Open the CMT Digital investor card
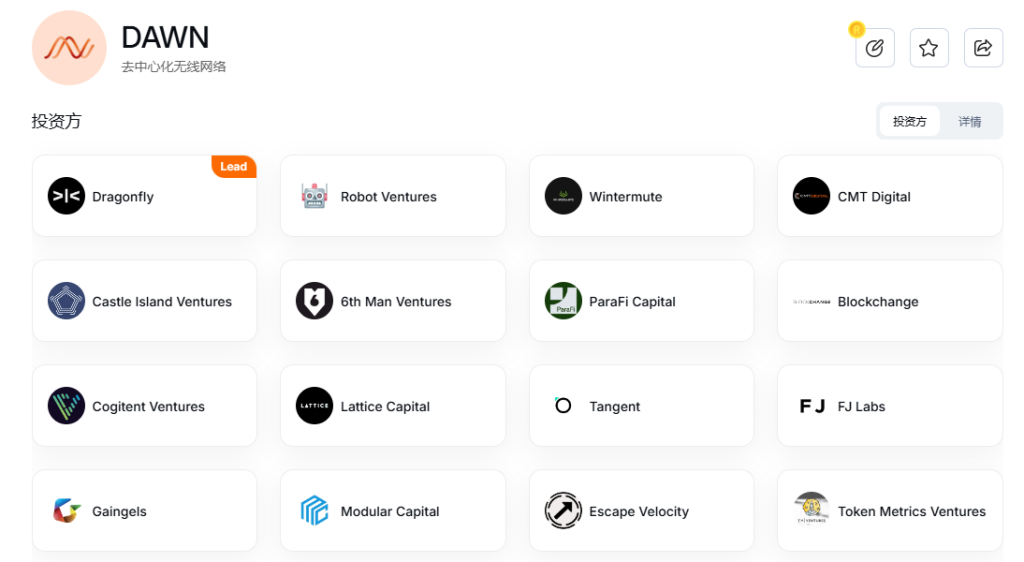Screen dimensions: 1024x562 [889, 196]
